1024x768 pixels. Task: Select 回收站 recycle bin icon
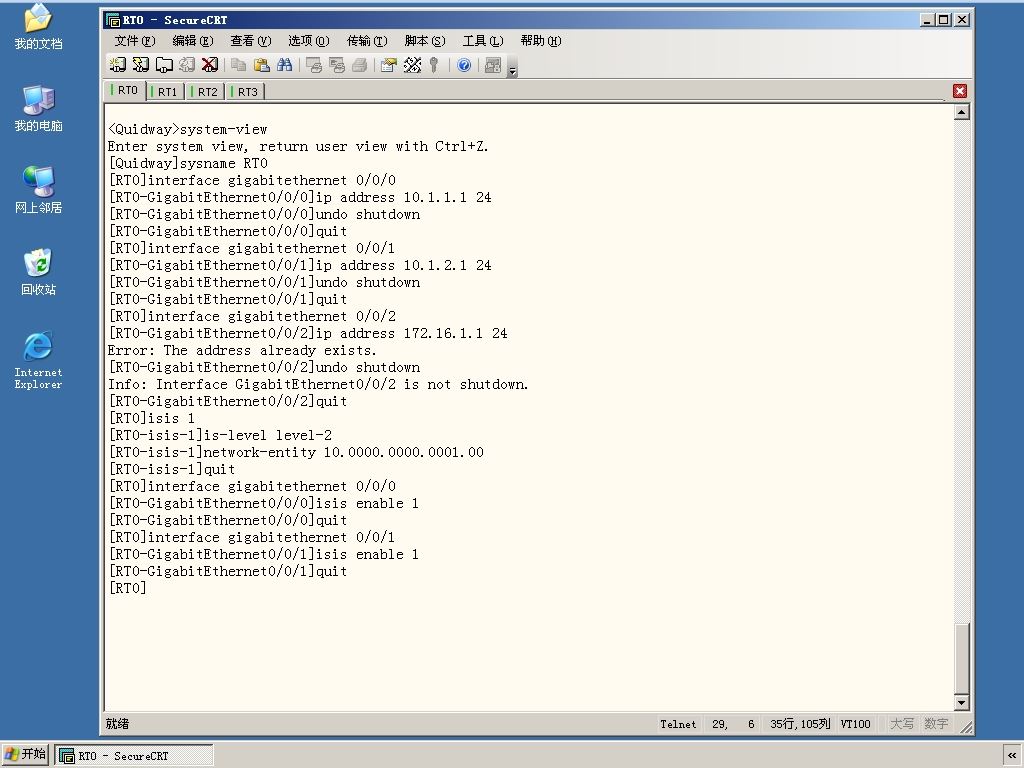tap(38, 272)
